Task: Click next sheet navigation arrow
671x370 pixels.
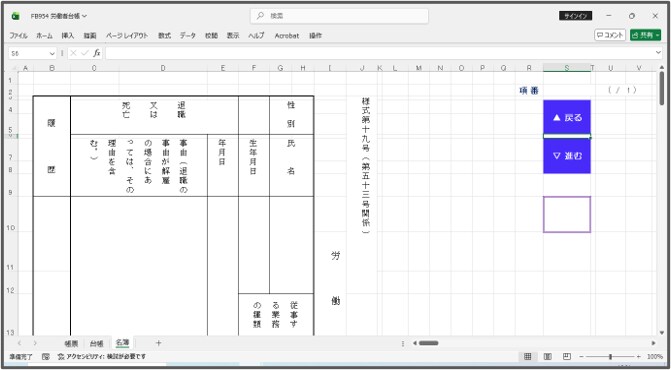Action: (x=35, y=343)
